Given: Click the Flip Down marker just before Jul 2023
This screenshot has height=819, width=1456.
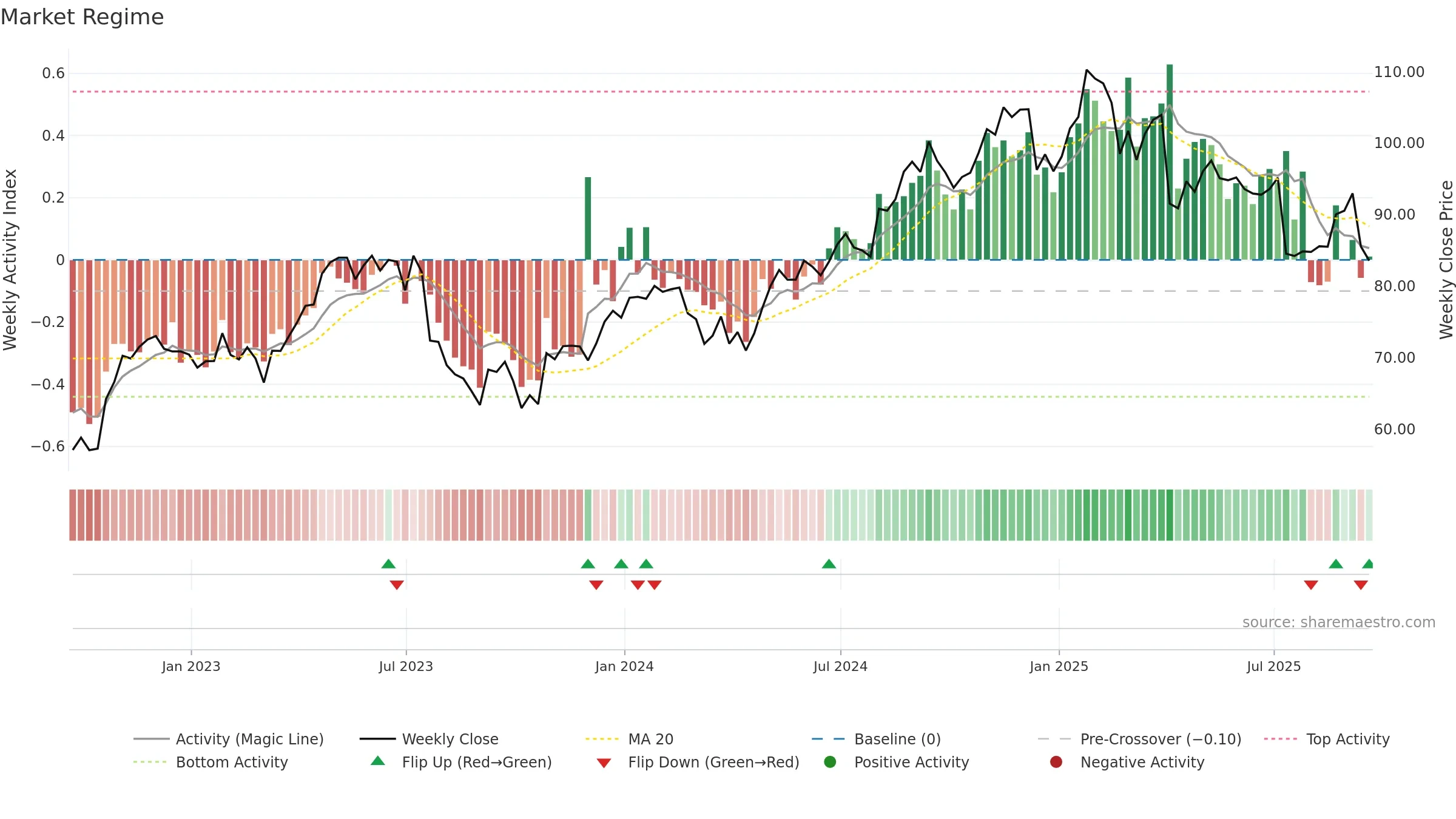Looking at the screenshot, I should [x=397, y=585].
